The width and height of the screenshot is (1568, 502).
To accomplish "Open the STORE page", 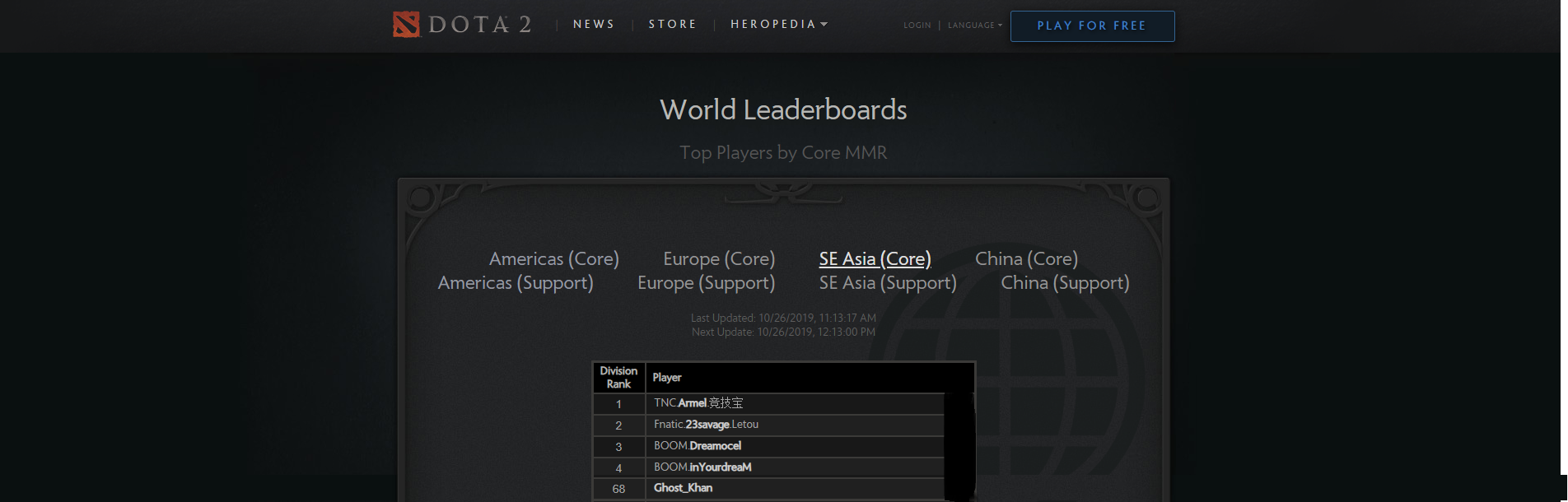I will (673, 25).
